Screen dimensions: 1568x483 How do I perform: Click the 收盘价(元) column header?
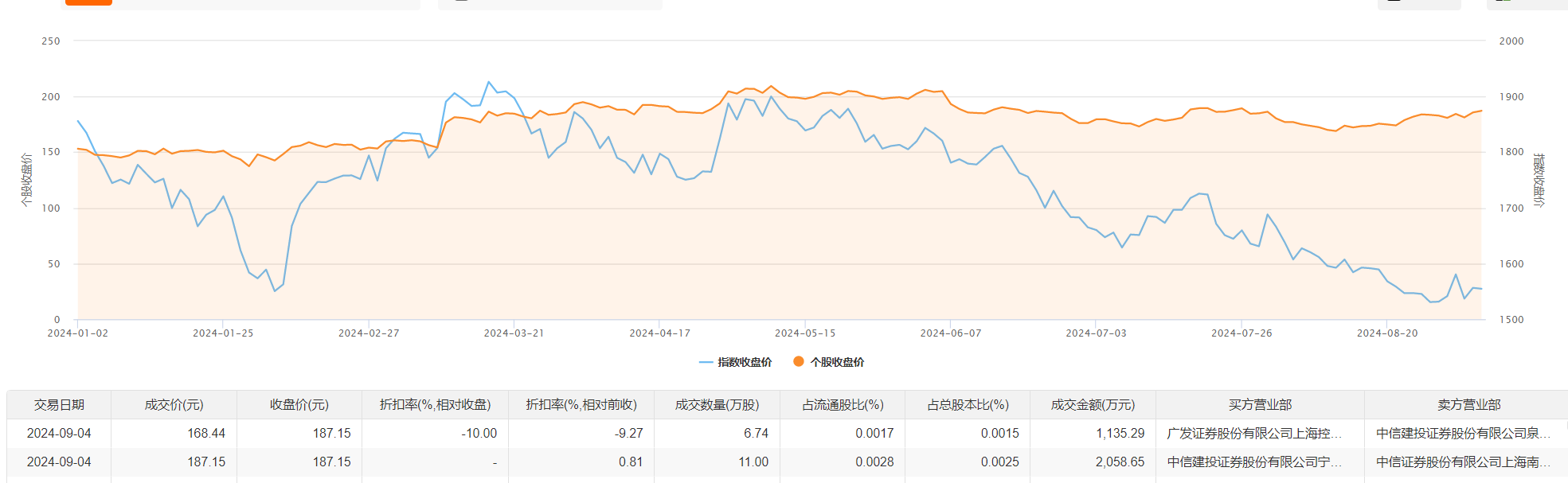click(x=299, y=405)
